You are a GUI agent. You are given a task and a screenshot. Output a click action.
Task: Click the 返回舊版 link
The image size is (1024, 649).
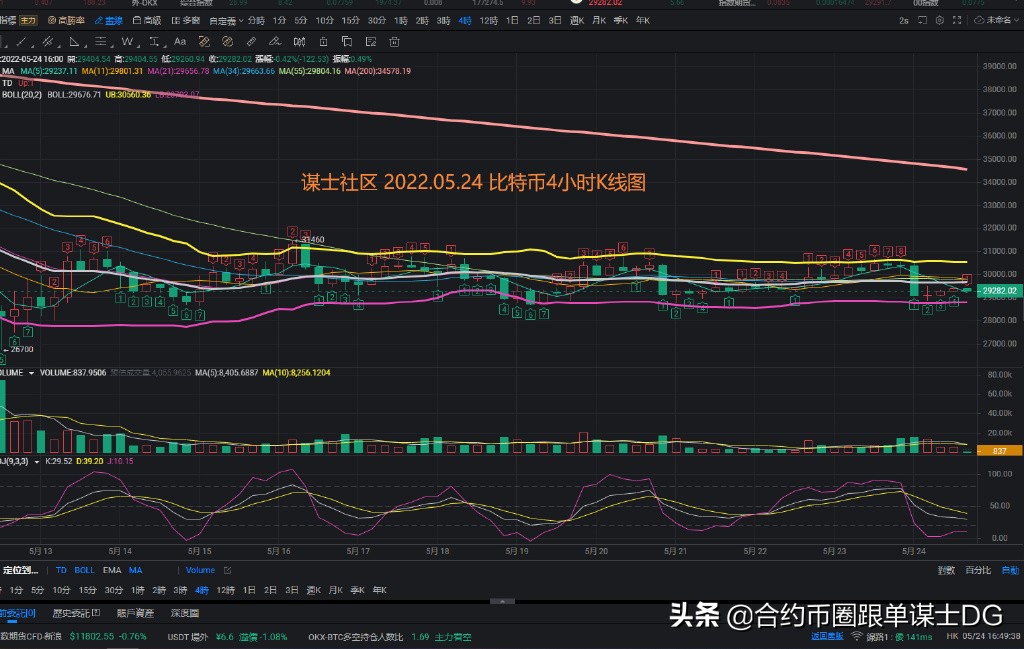[826, 636]
